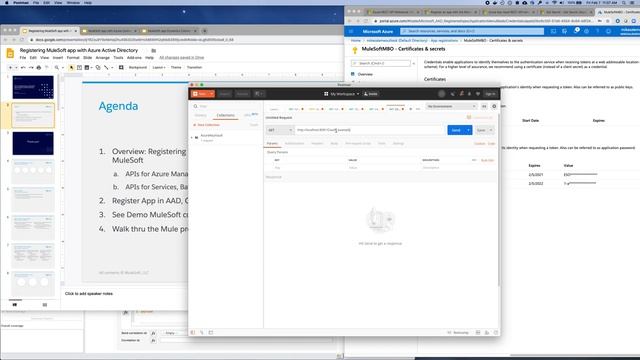640x360 pixels.
Task: Open the Arrange menu in Google Slides
Action: (x=102, y=58)
